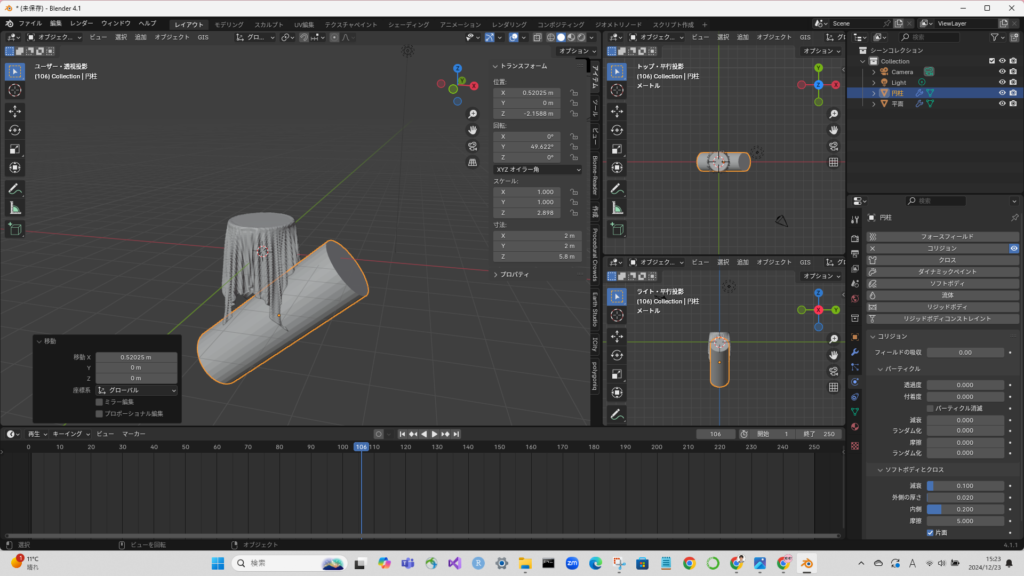Click the リジッドボディ physics button

[x=946, y=307]
